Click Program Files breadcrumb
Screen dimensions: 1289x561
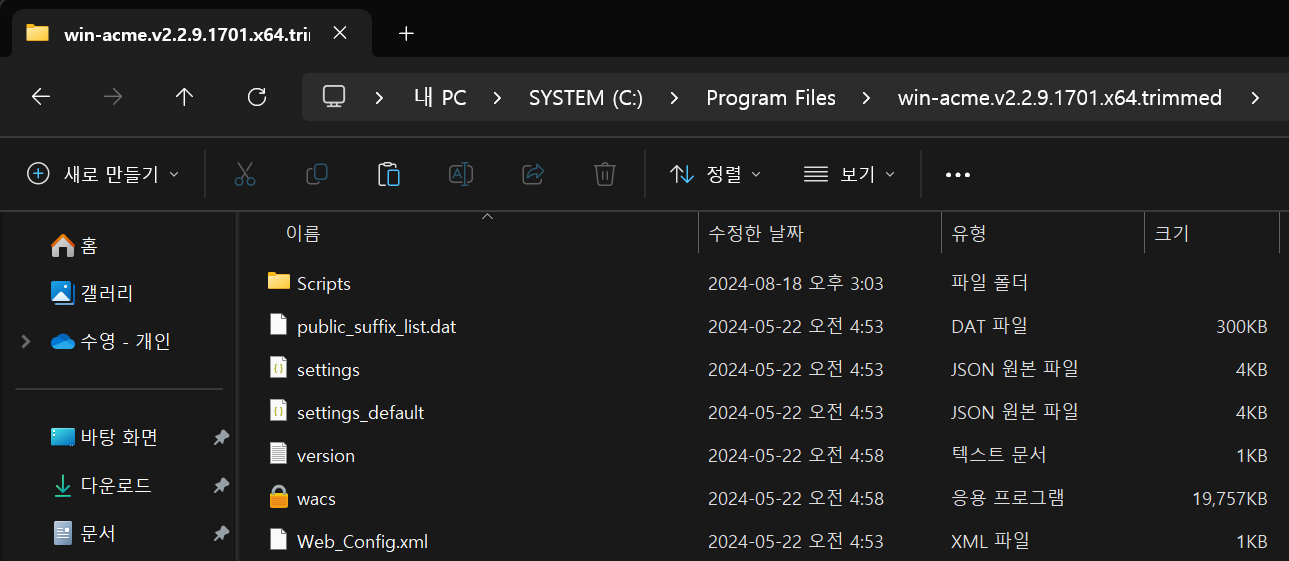click(x=771, y=98)
